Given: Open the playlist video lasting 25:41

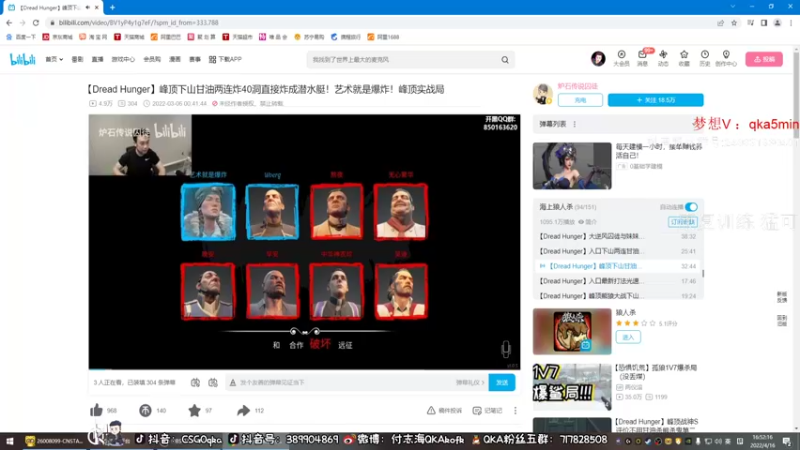Looking at the screenshot, I should [617, 252].
